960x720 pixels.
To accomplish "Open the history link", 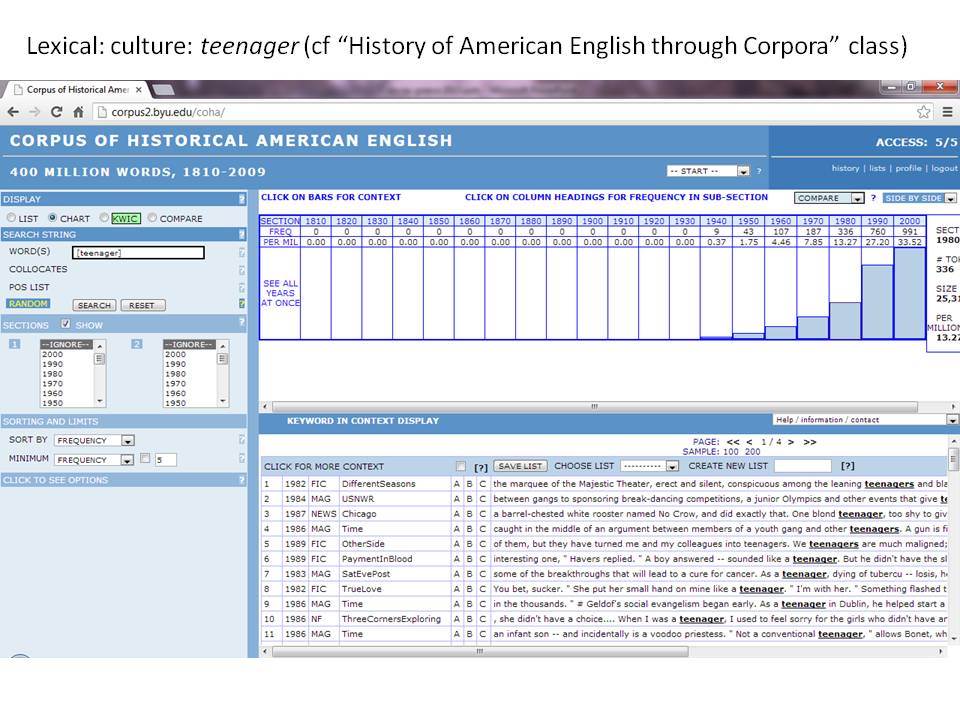I will tap(845, 168).
